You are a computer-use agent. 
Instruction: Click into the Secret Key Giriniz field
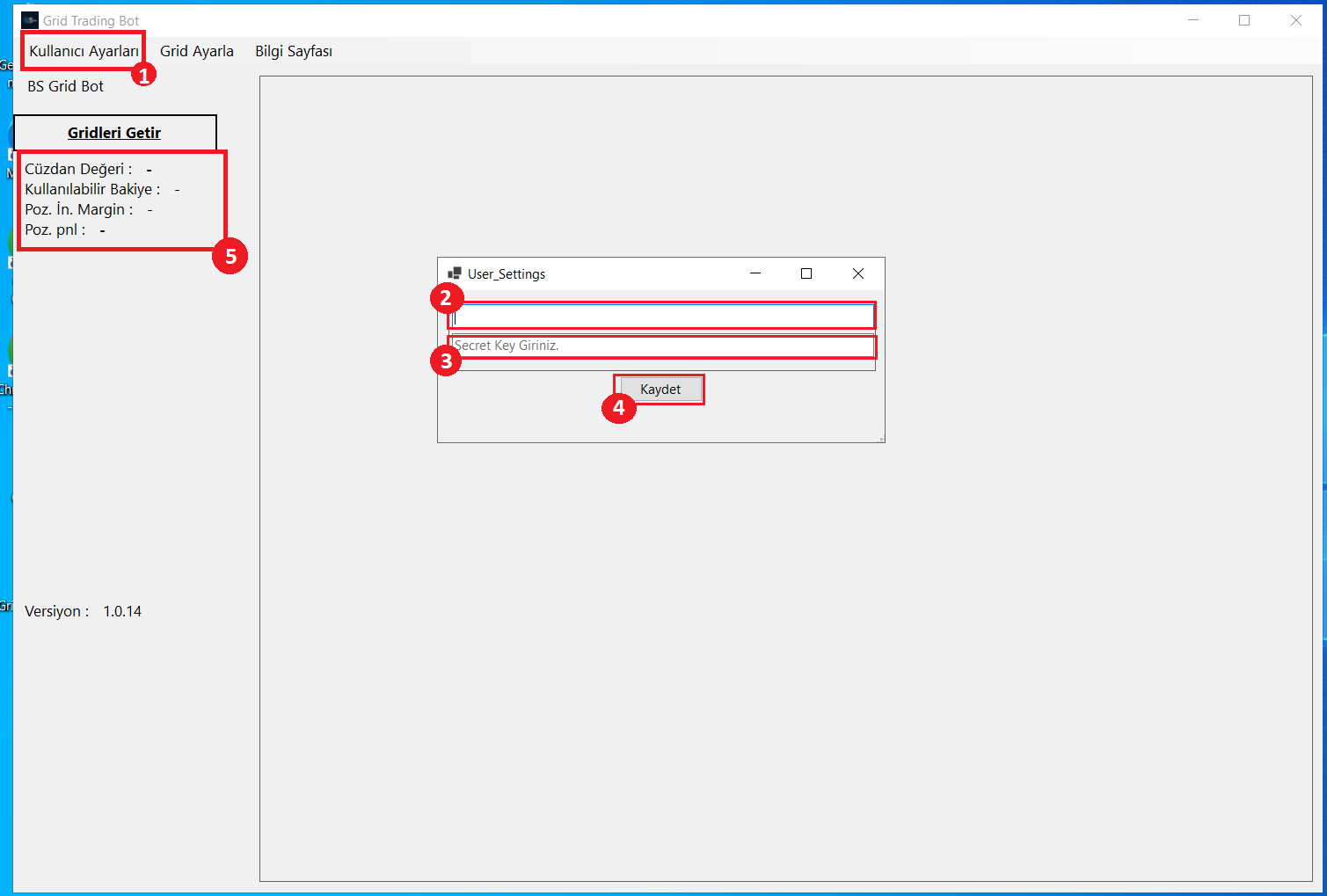[661, 346]
